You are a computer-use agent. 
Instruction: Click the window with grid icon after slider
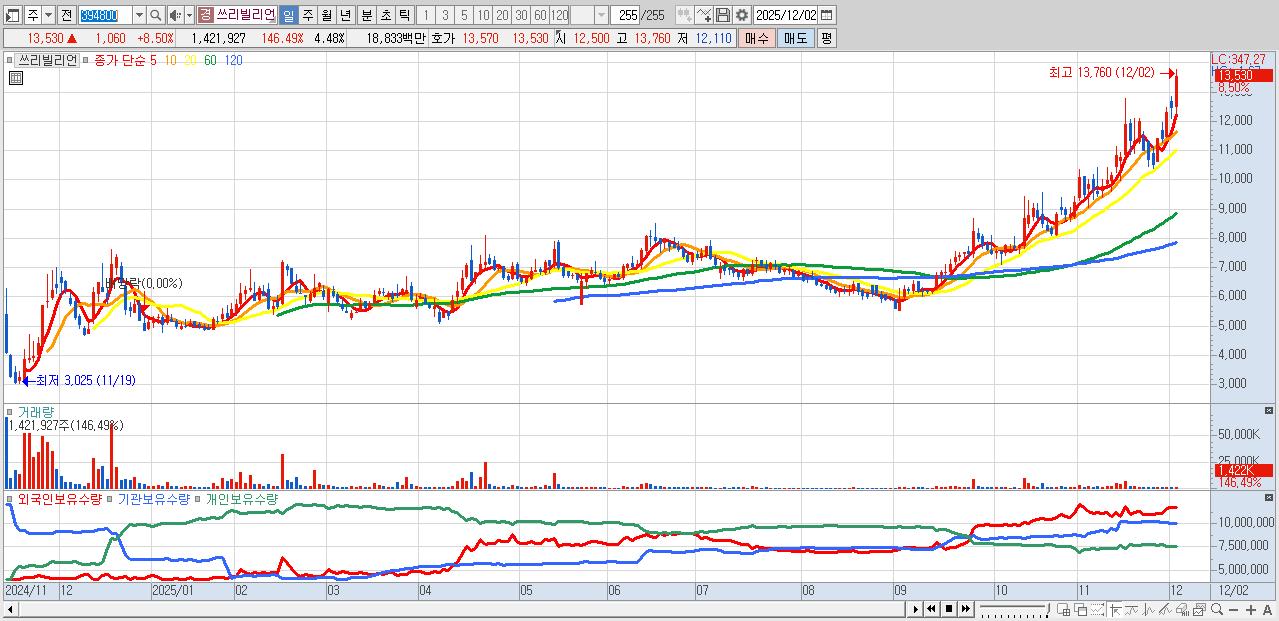point(1063,609)
